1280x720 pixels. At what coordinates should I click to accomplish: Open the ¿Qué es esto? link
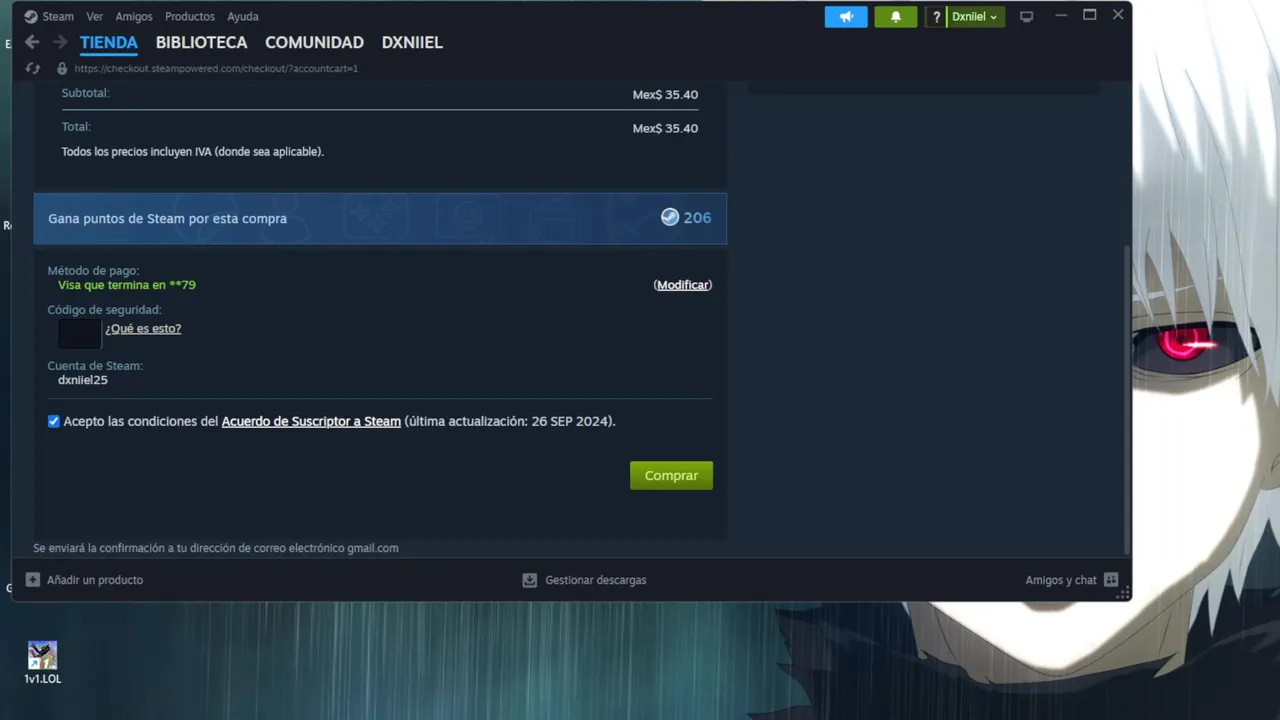(x=143, y=329)
